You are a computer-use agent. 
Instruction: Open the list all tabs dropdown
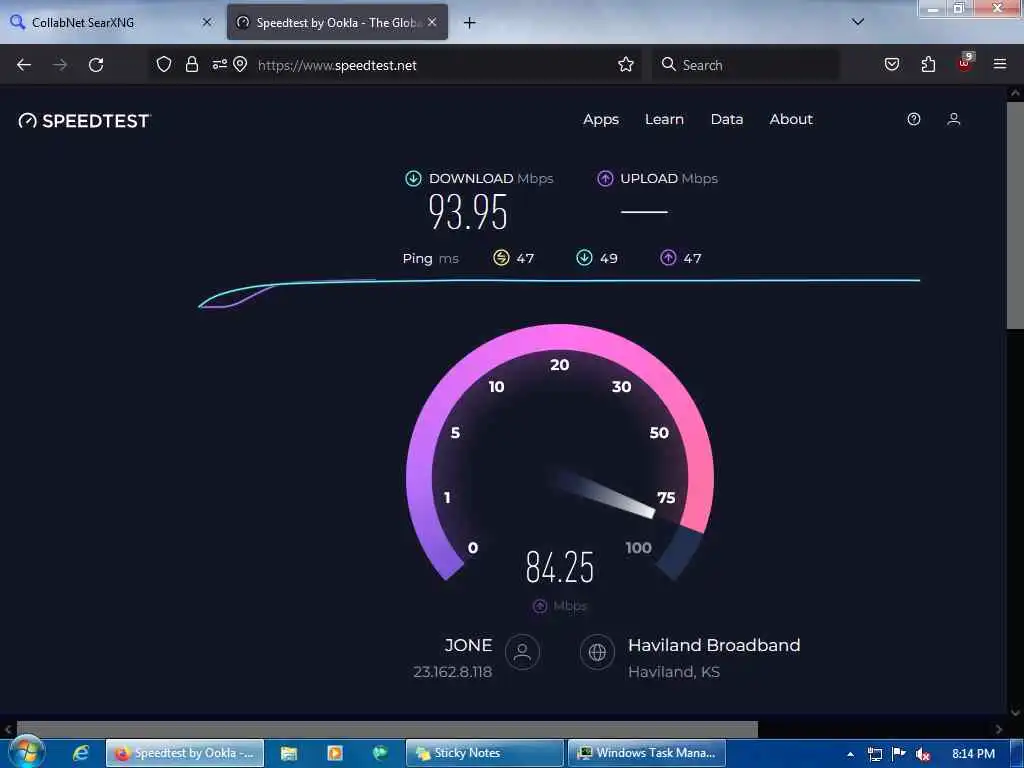click(x=858, y=22)
